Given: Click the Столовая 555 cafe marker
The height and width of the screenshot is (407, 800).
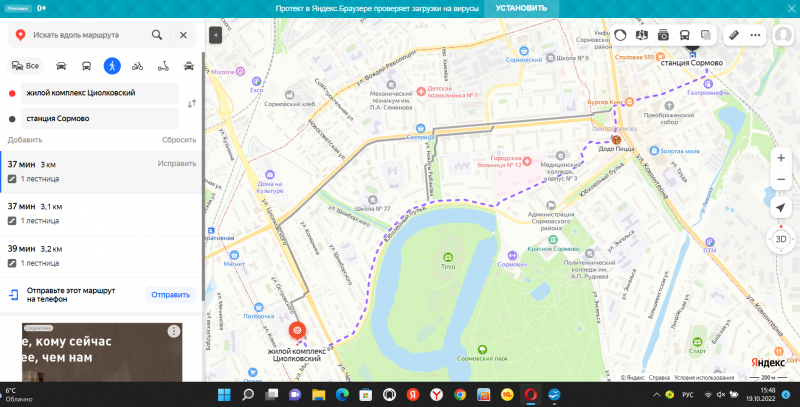Looking at the screenshot, I should 661,57.
